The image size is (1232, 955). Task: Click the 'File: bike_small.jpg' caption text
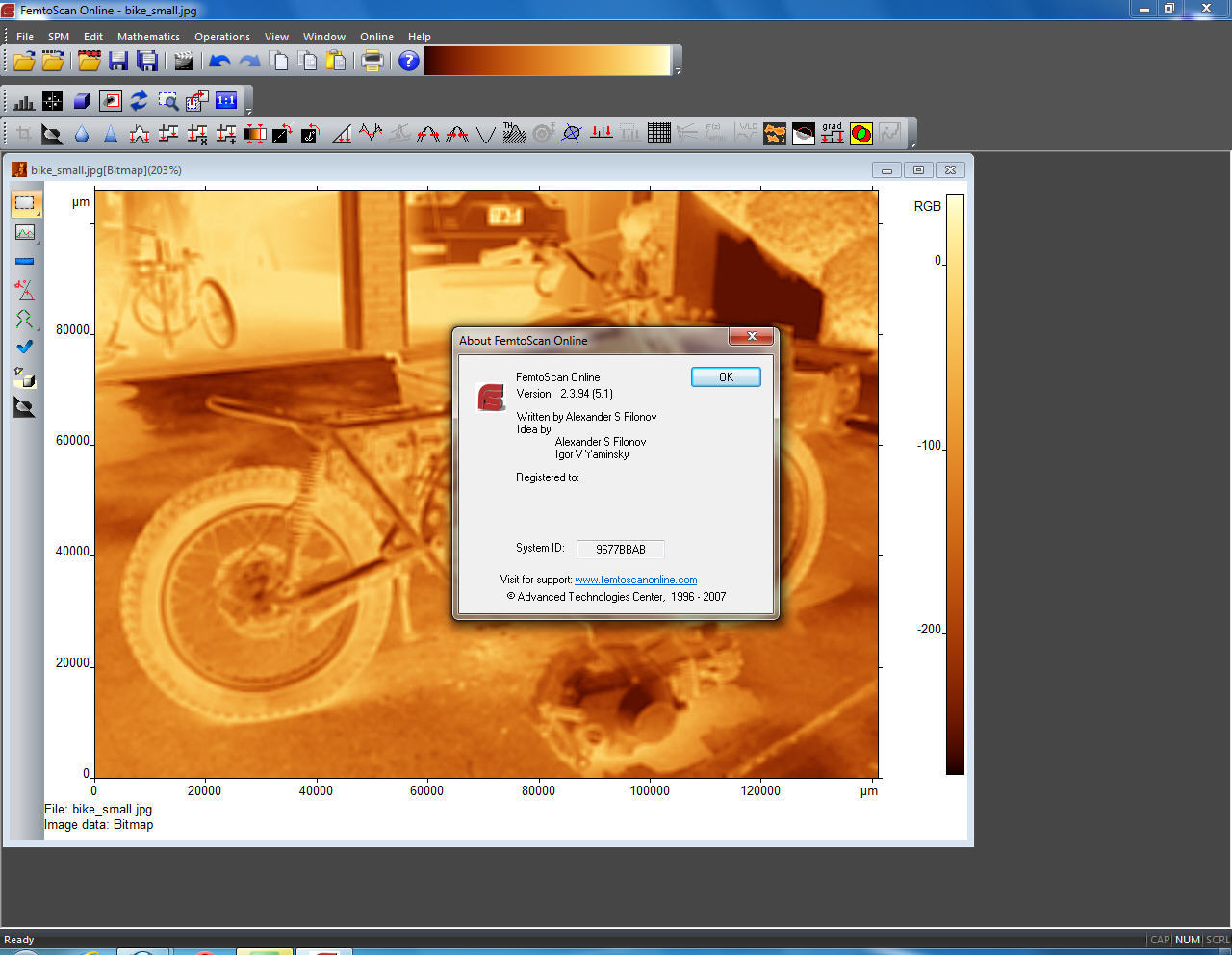pos(98,810)
